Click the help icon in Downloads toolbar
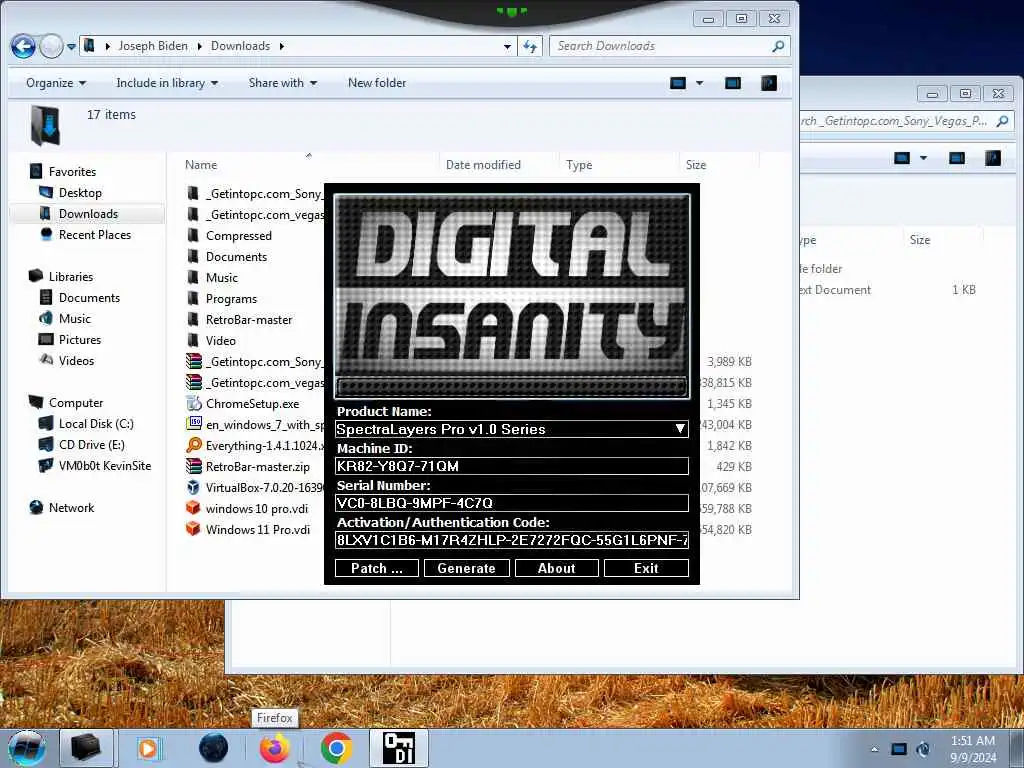Viewport: 1024px width, 768px height. 769,83
